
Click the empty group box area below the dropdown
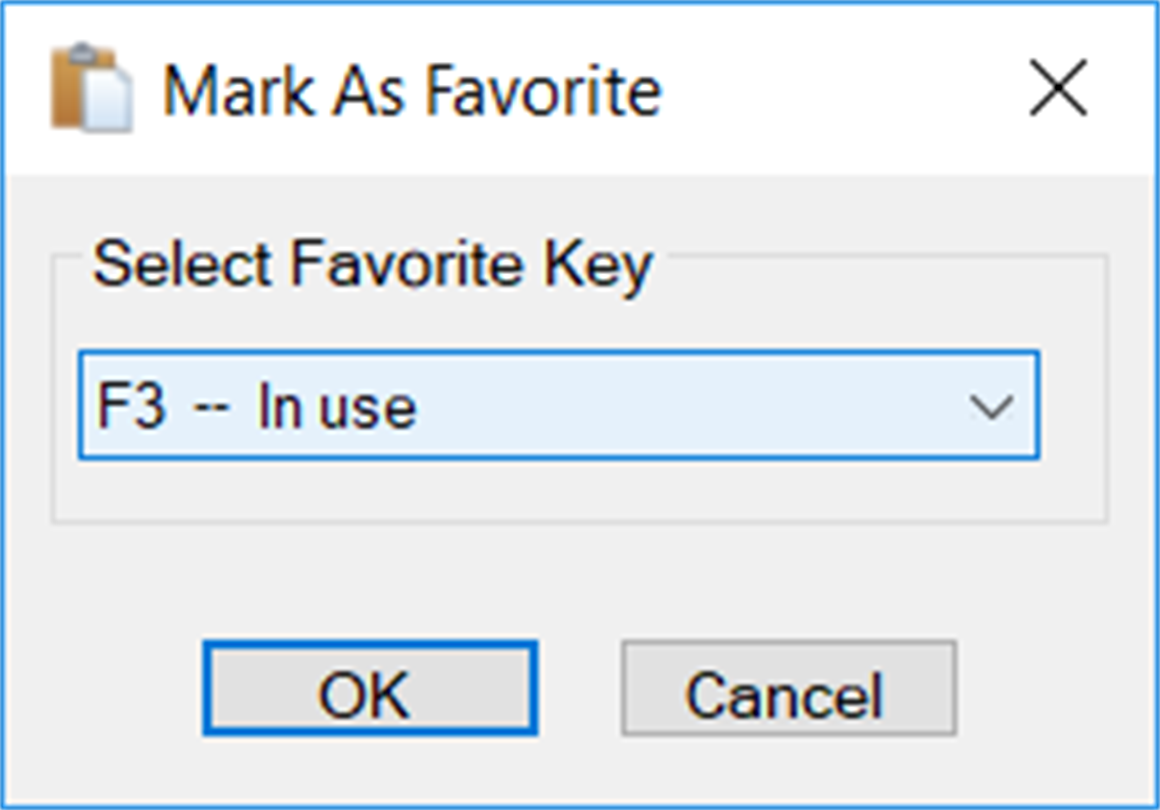578,490
